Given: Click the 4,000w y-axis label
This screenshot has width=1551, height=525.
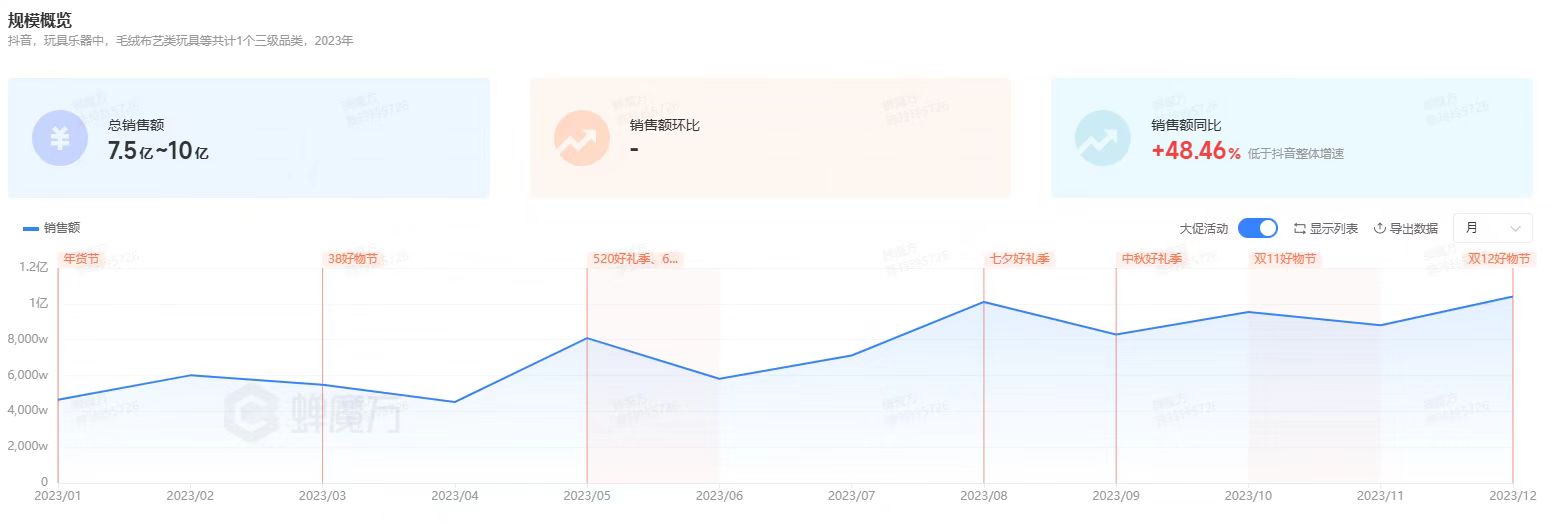Looking at the screenshot, I should click(28, 410).
